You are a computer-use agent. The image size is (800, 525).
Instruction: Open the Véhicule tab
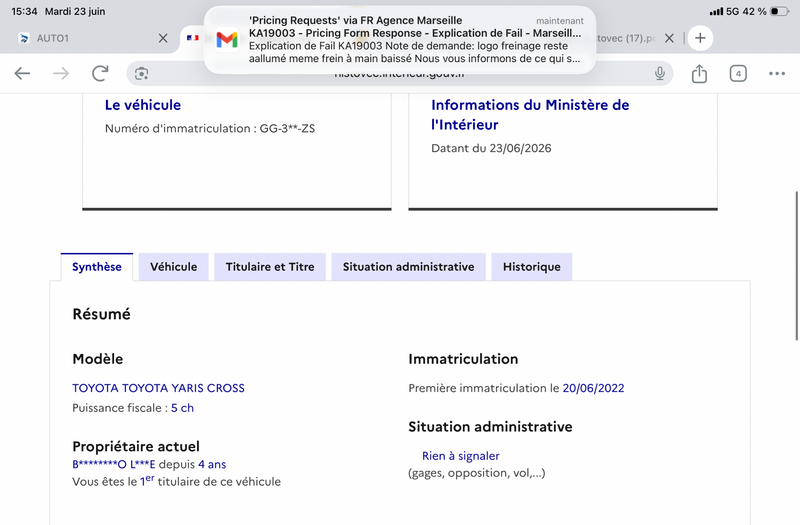(x=173, y=267)
